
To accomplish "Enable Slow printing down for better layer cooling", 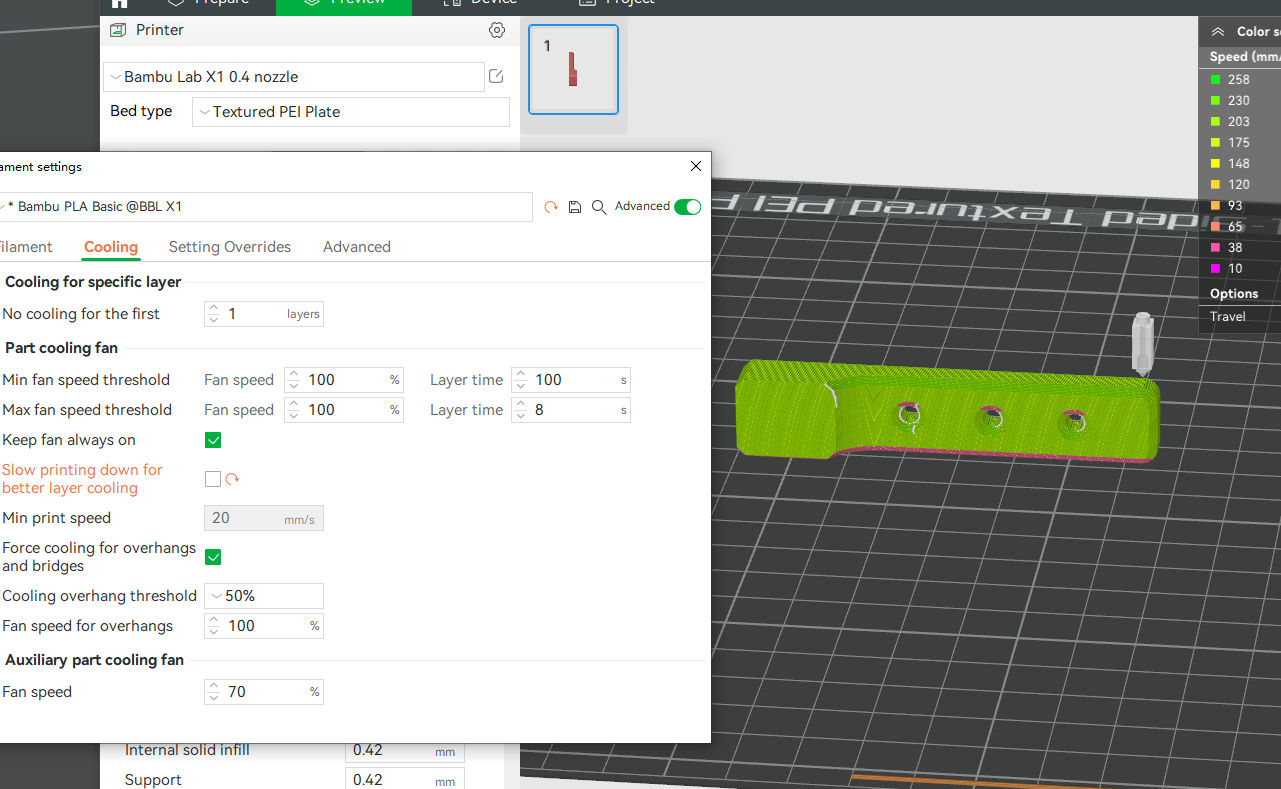I will pyautogui.click(x=213, y=478).
